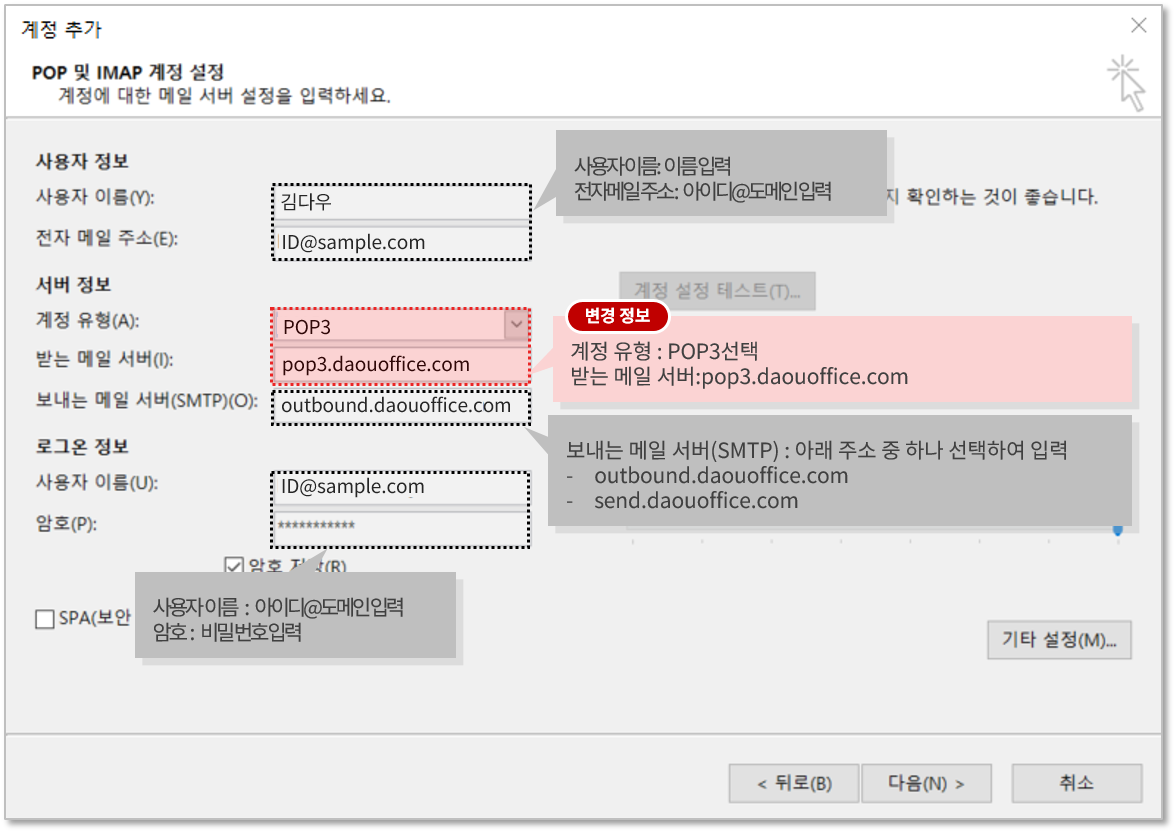Open 기타 설정(M) options
This screenshot has height=833, width=1176.
1059,640
